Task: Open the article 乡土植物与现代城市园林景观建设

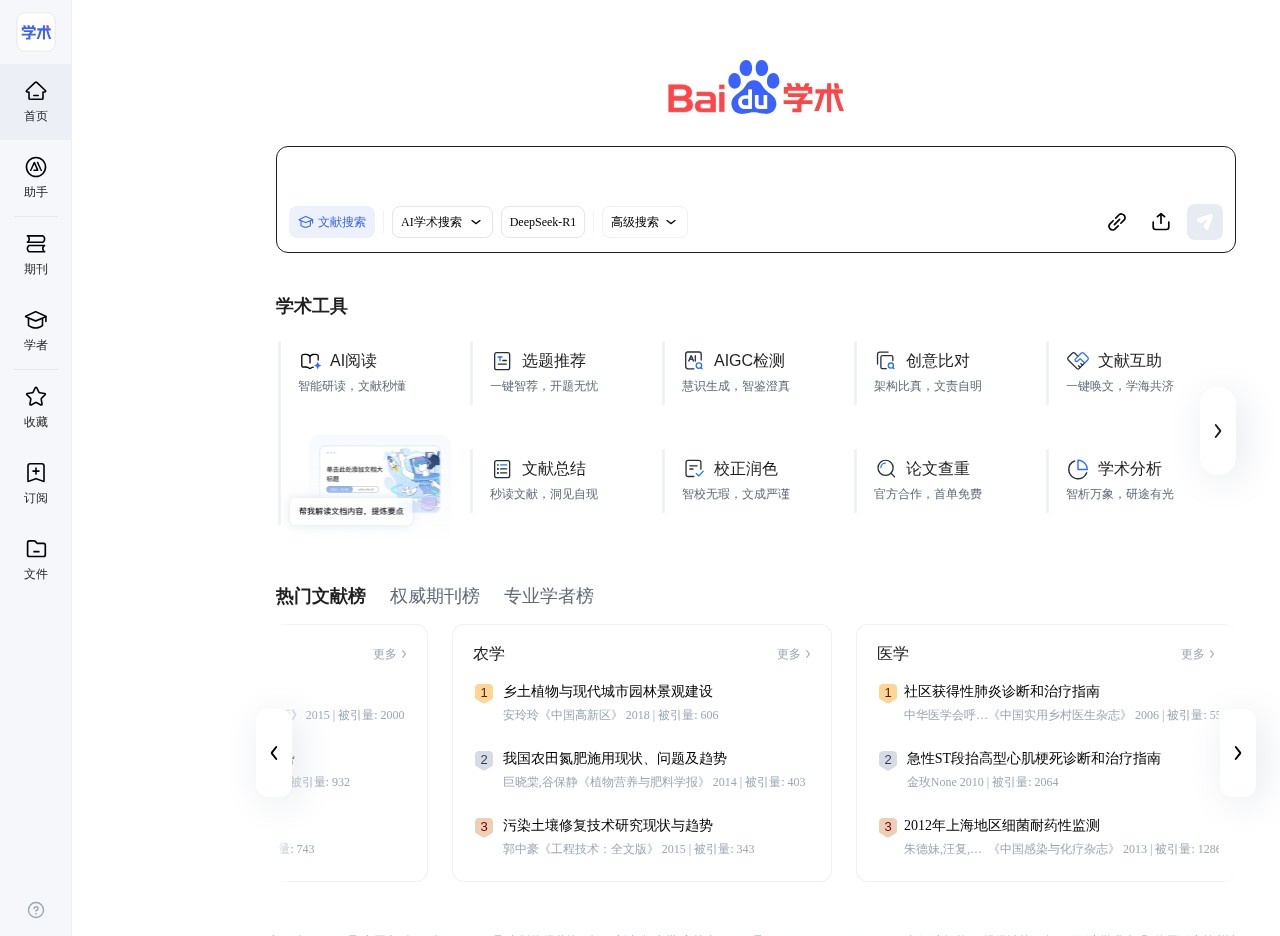Action: click(607, 691)
